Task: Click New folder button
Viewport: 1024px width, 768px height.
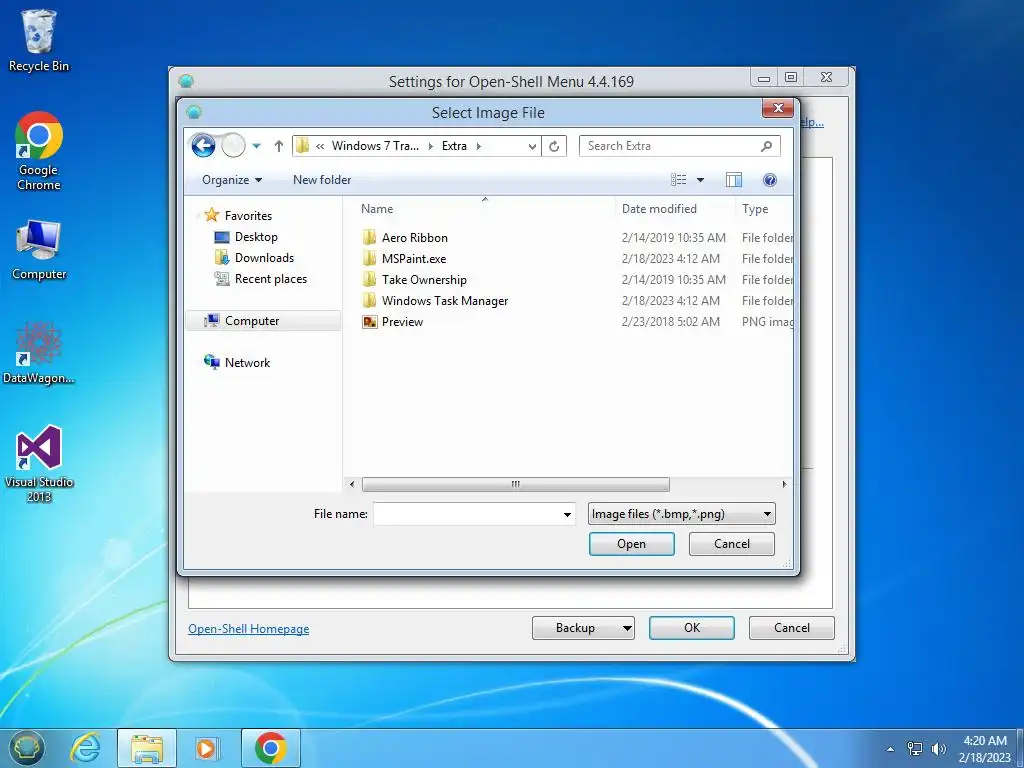Action: 322,180
